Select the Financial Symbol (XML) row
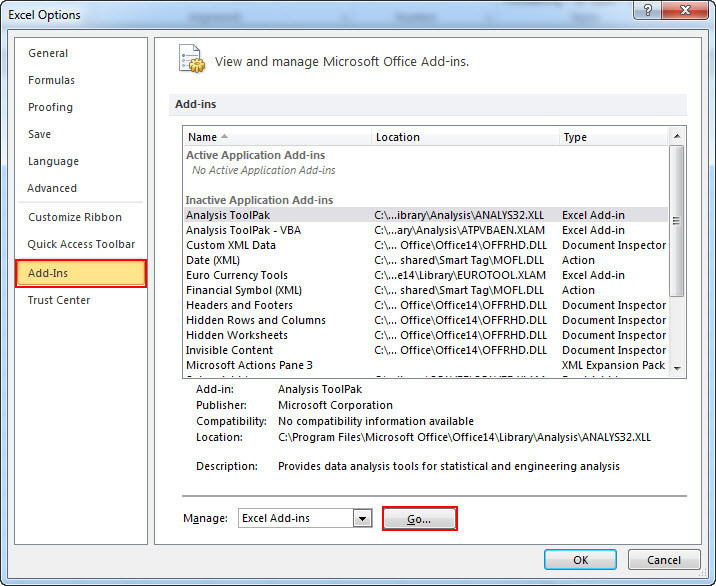 [x=426, y=290]
